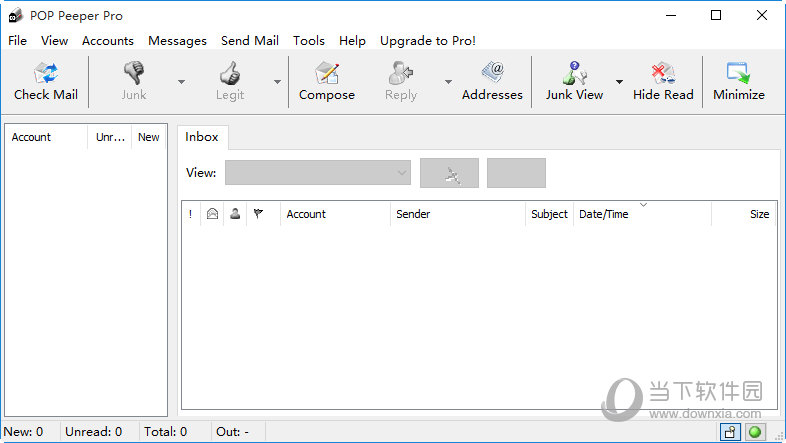This screenshot has width=786, height=443.
Task: Click Unread: 0 in status bar
Action: point(93,431)
